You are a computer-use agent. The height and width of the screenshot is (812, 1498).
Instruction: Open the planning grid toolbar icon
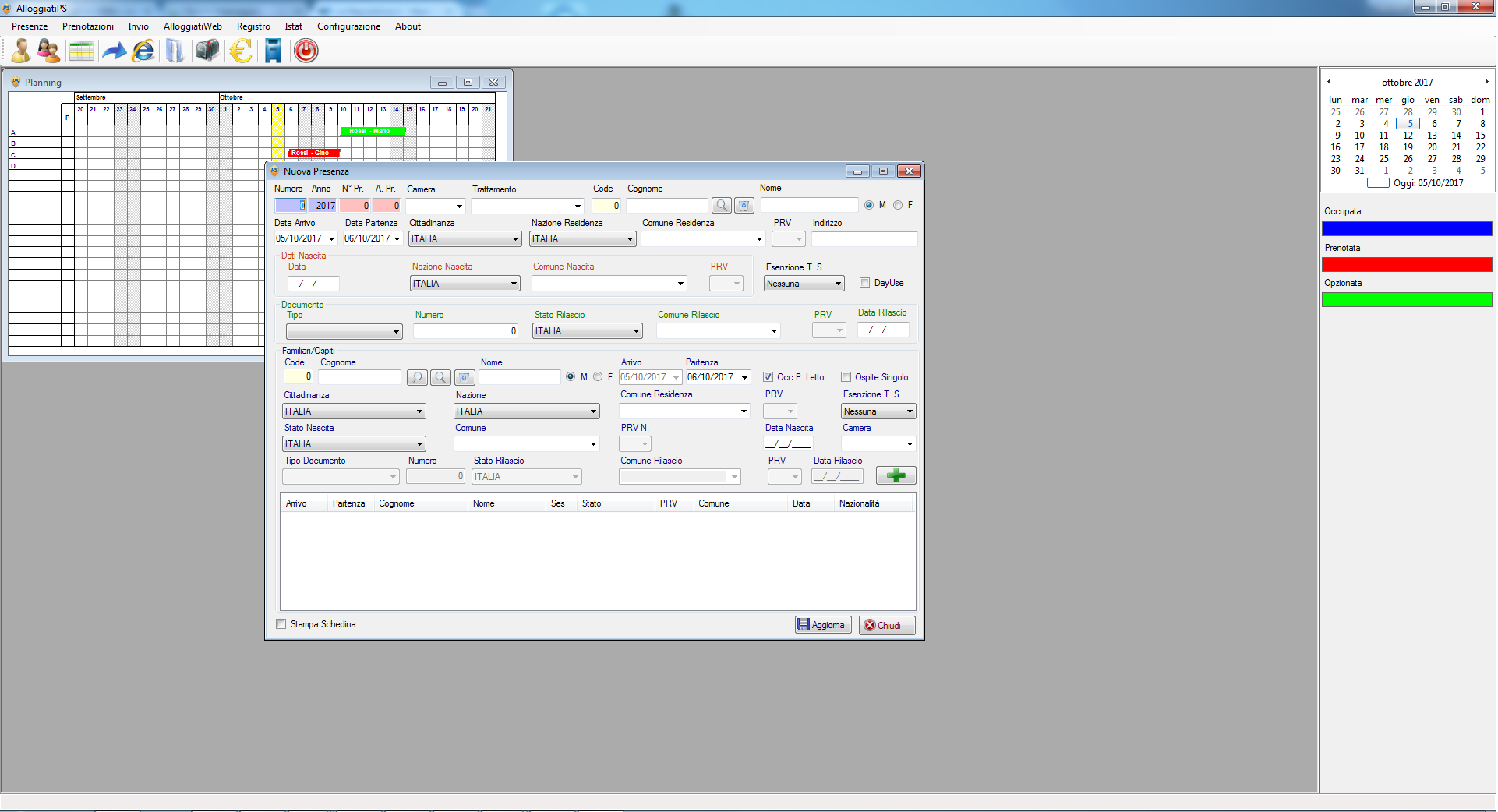81,51
